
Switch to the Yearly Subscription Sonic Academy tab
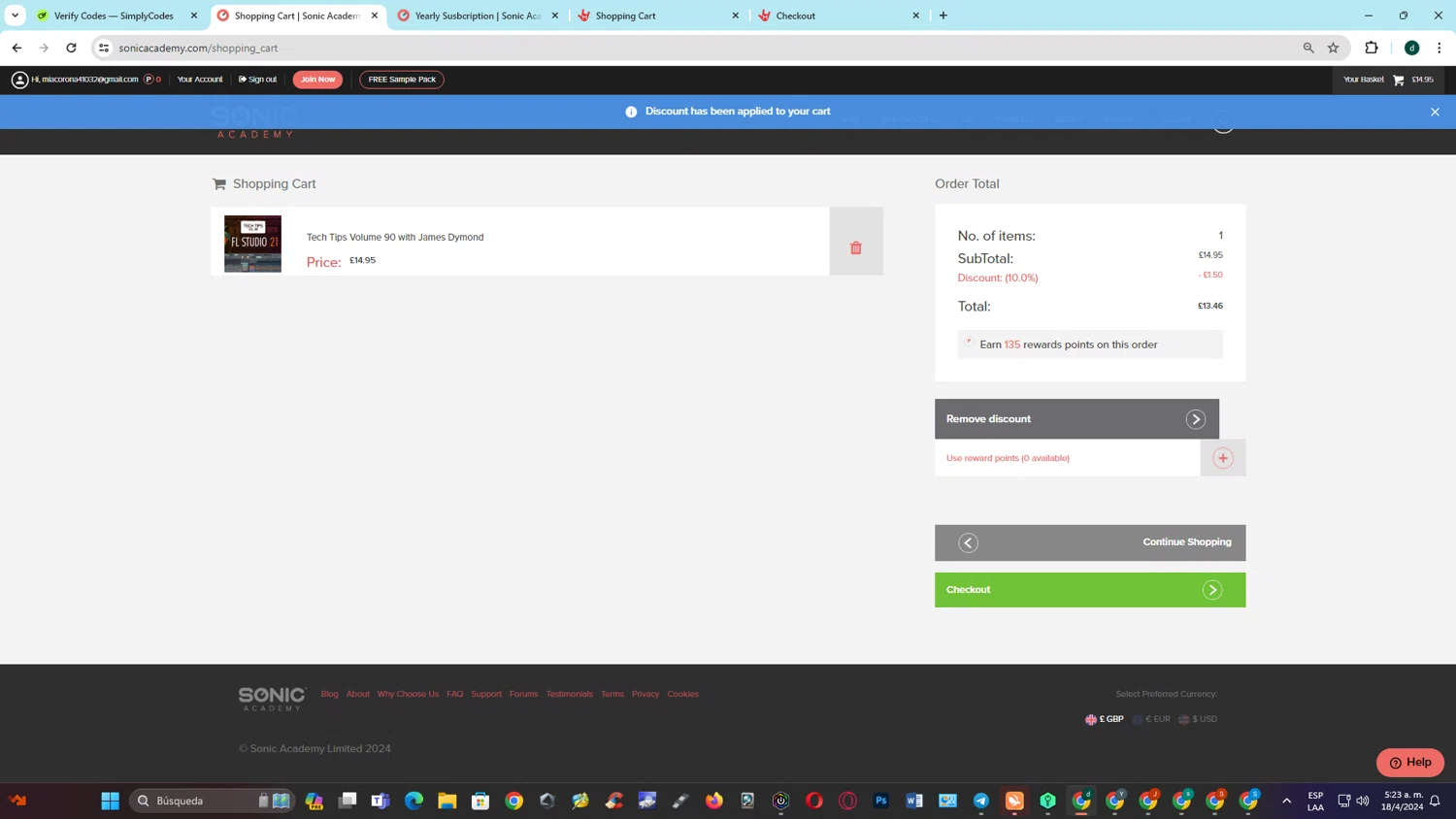(478, 16)
